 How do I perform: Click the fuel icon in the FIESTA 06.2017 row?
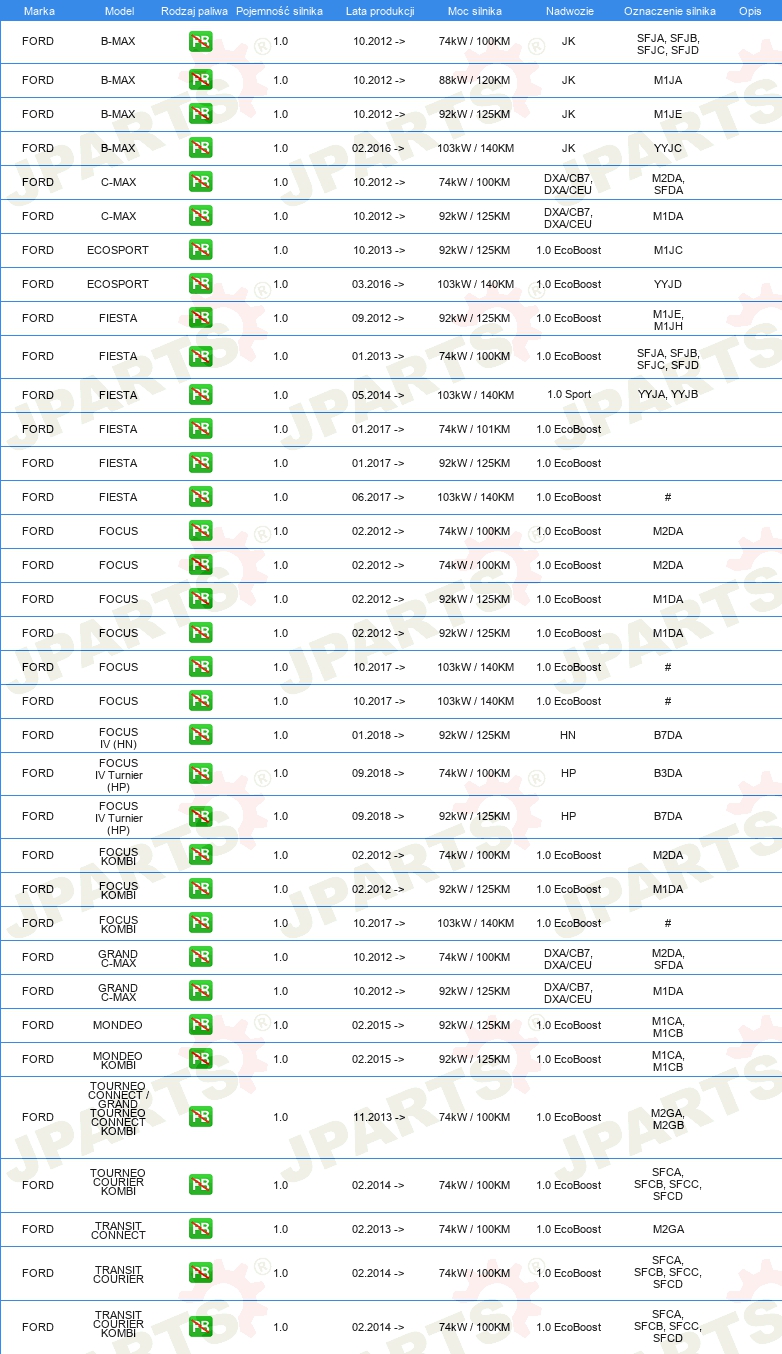tap(201, 497)
